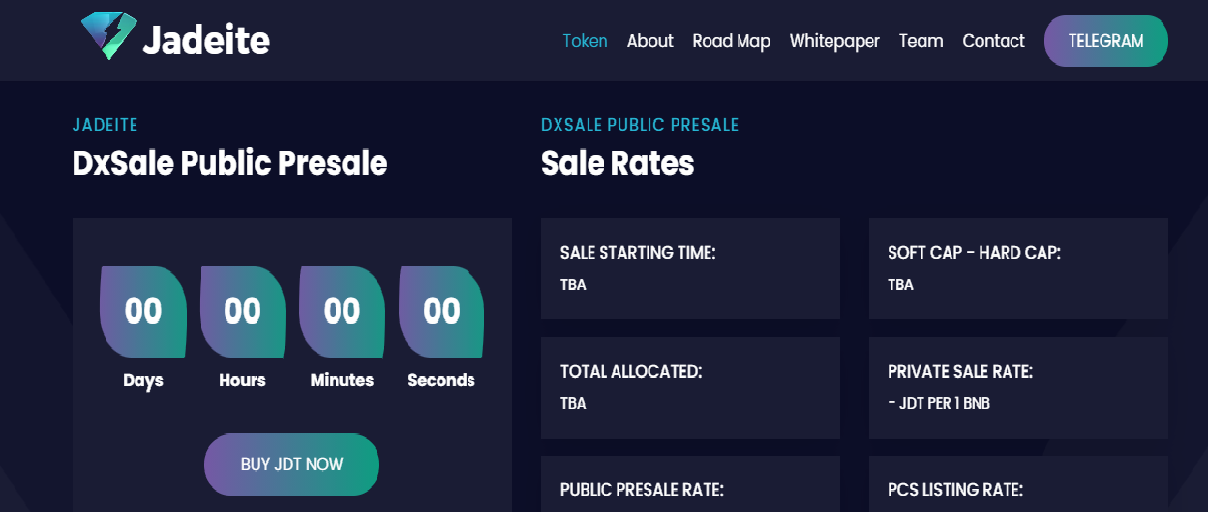Open the Road Map menu link
Image resolution: width=1208 pixels, height=512 pixels.
[732, 41]
